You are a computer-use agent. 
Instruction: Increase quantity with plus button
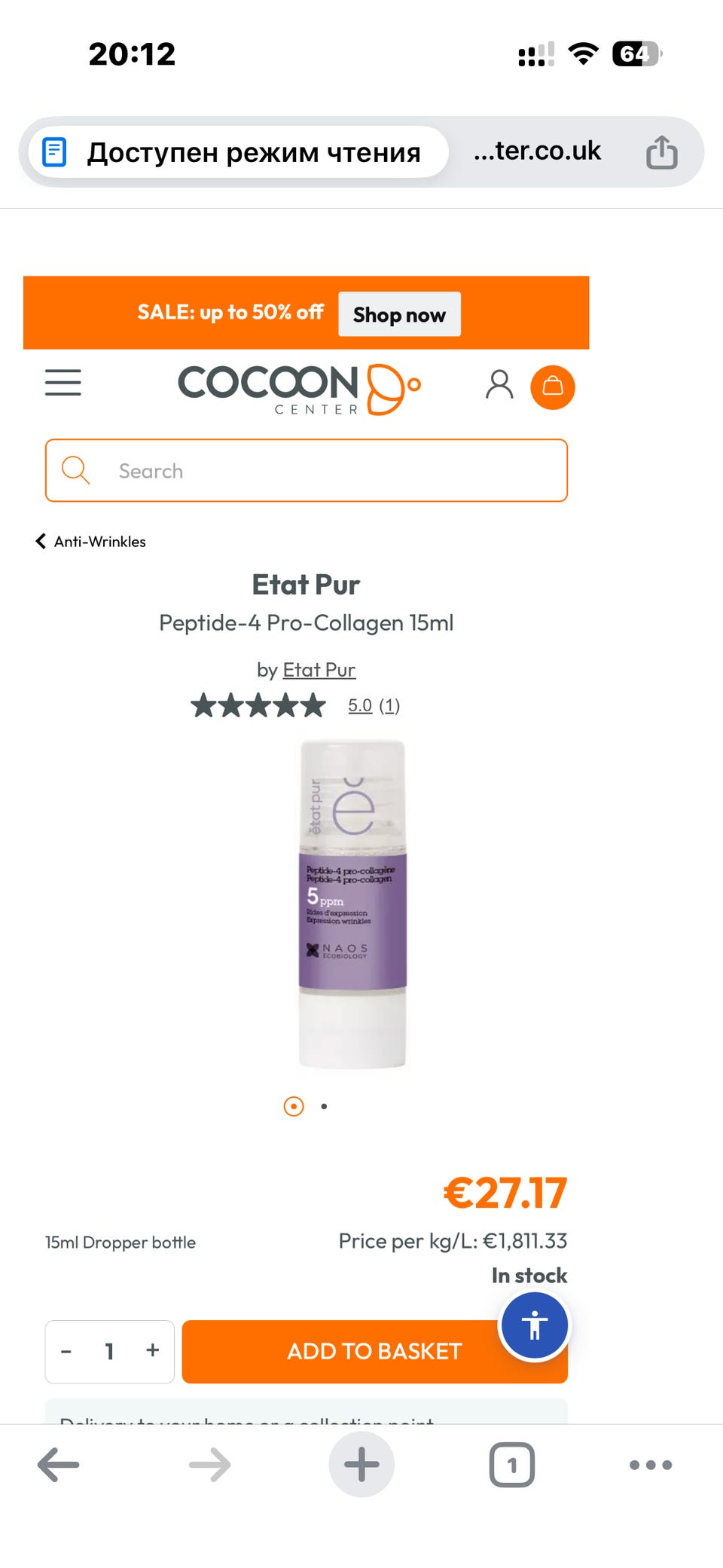tap(153, 1350)
